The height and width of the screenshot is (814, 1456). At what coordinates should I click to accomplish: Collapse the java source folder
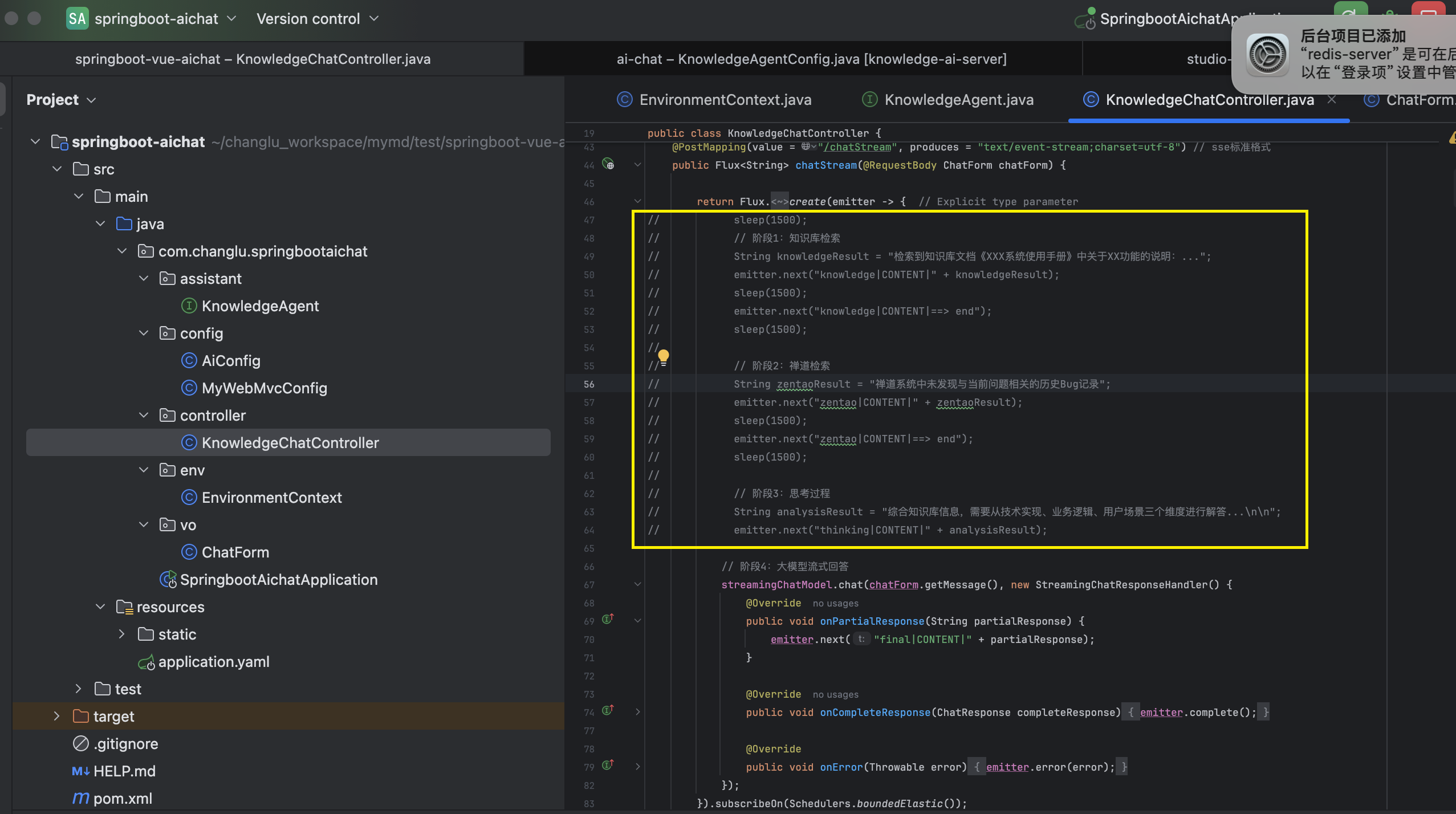[x=100, y=223]
